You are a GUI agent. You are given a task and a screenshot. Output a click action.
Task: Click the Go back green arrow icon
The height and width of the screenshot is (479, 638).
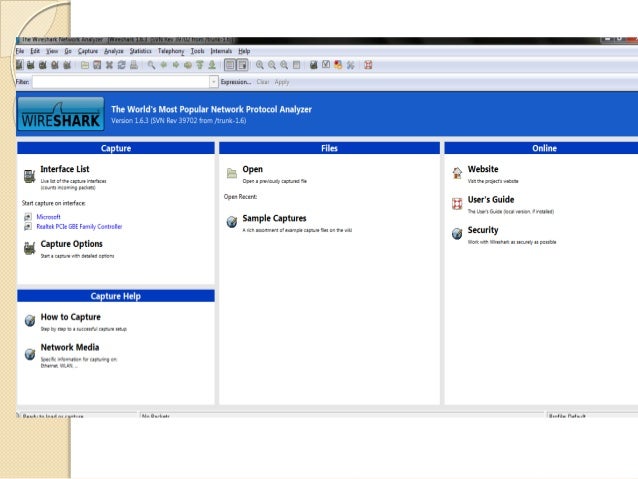[x=164, y=65]
